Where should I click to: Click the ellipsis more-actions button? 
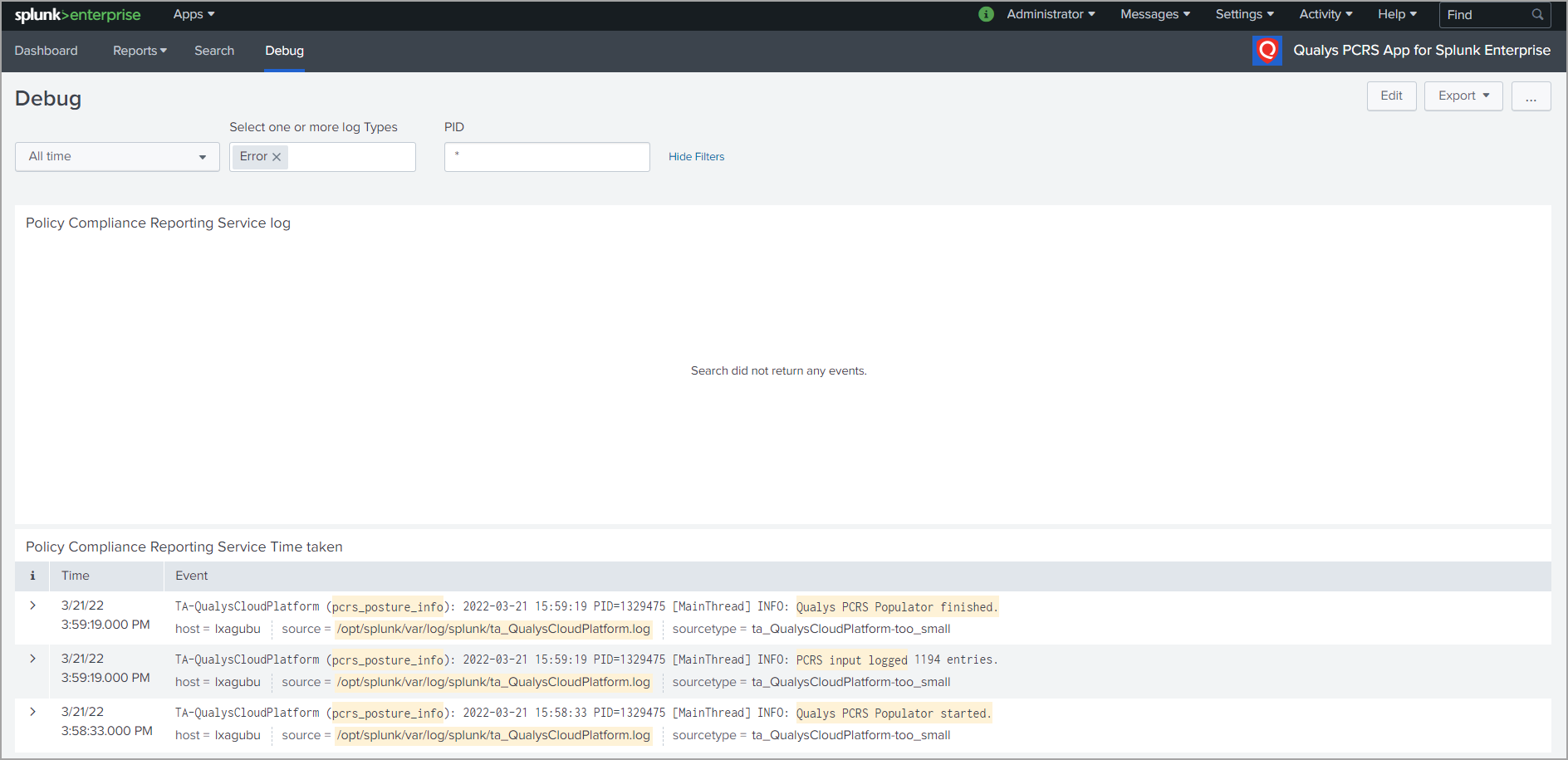[1531, 96]
